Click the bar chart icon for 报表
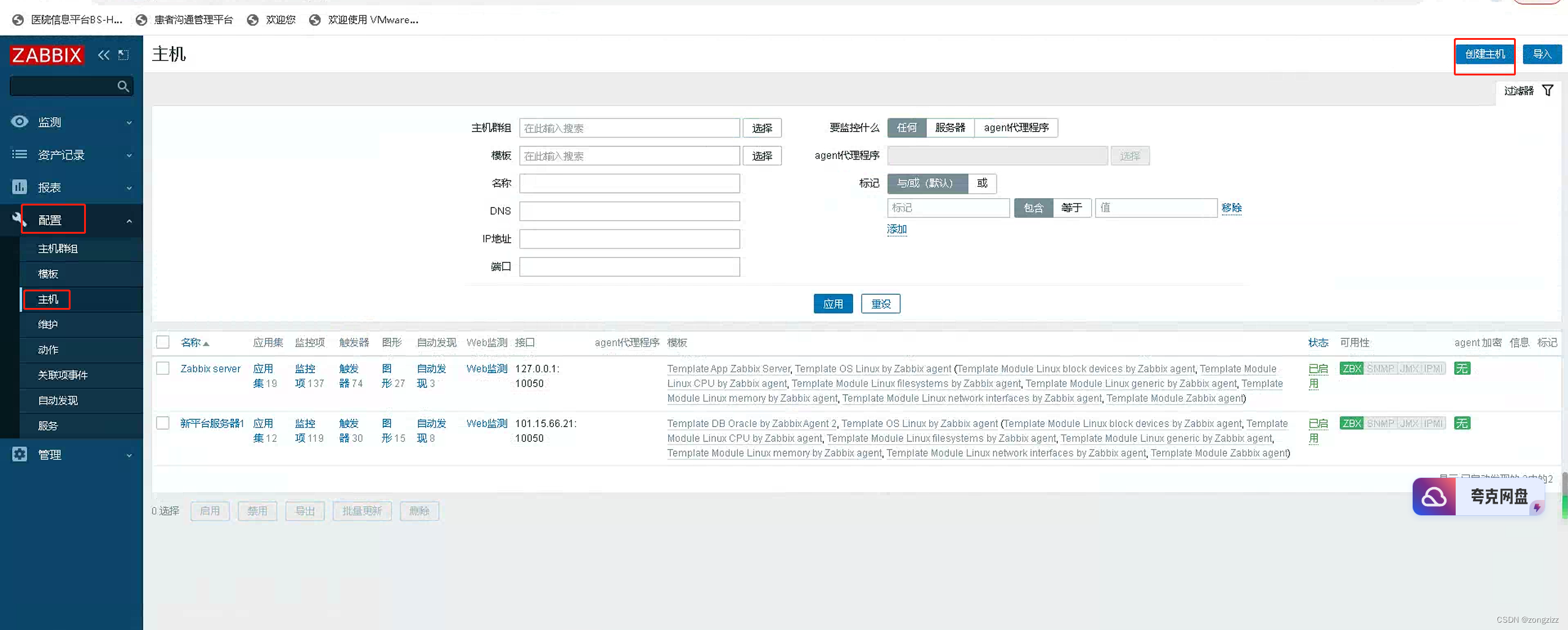Screen dimensions: 1568x630 coord(20,186)
